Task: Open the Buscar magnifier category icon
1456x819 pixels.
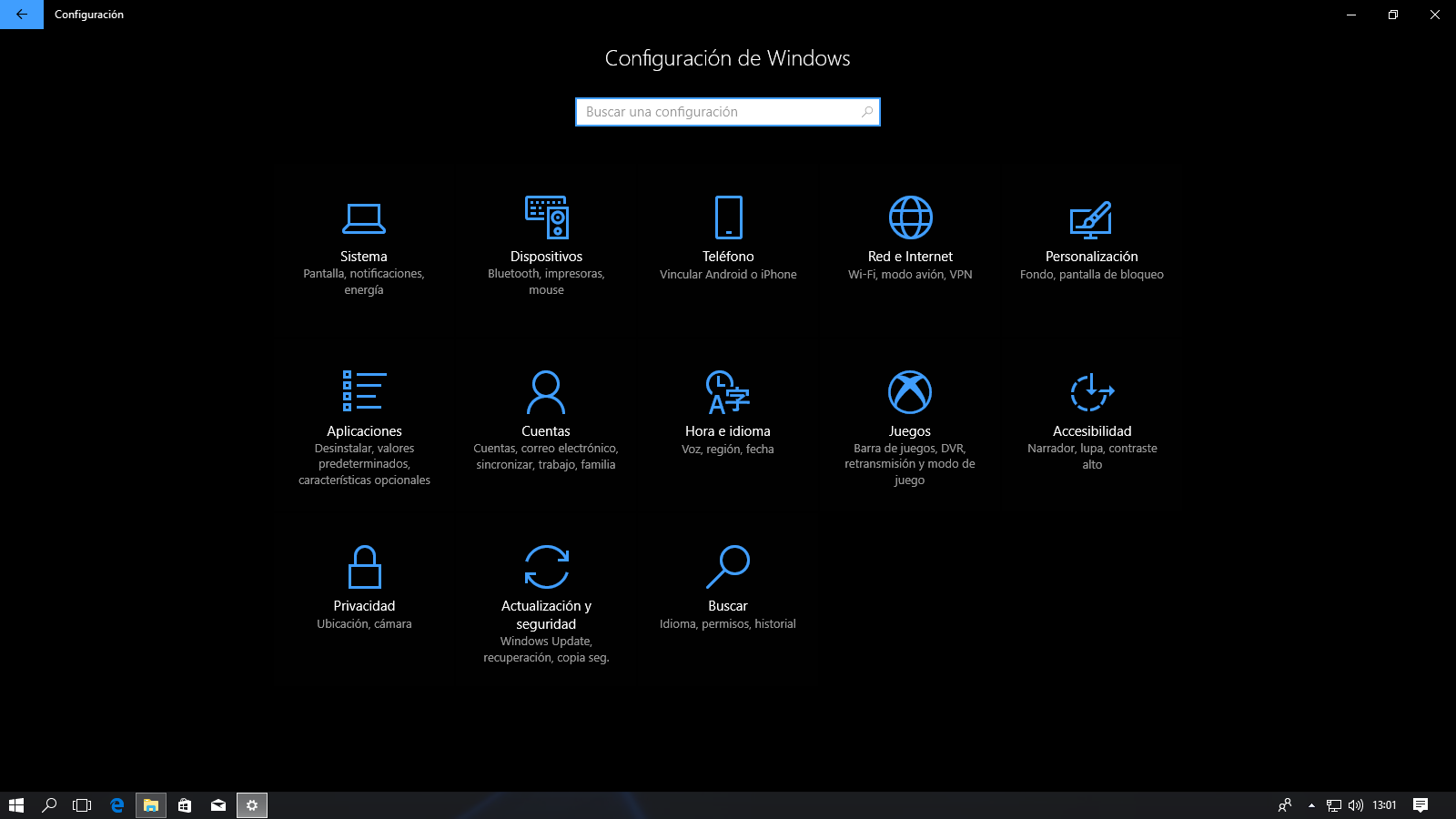Action: click(x=728, y=567)
